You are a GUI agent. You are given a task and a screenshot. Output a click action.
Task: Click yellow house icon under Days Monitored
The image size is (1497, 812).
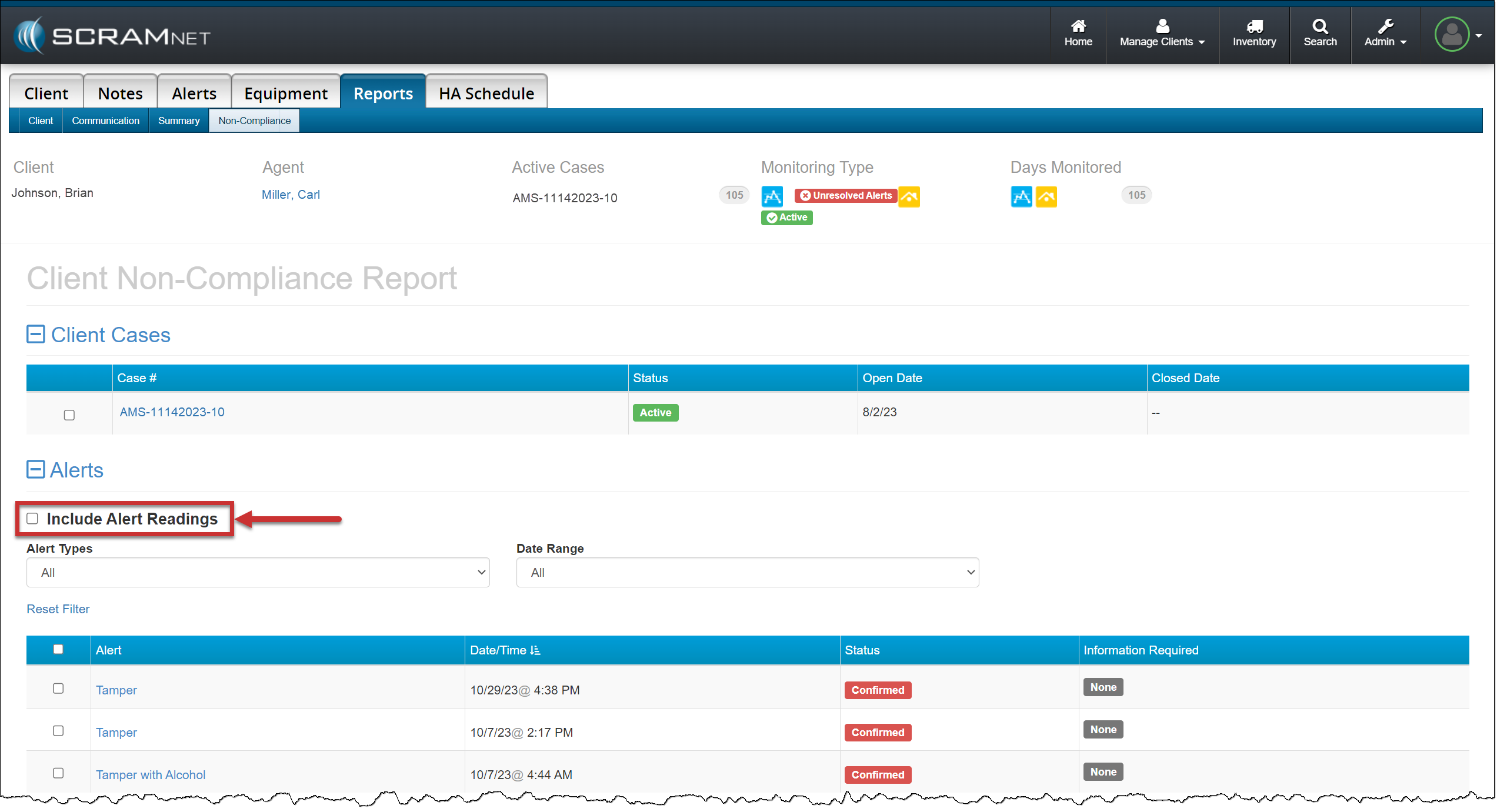[1046, 196]
